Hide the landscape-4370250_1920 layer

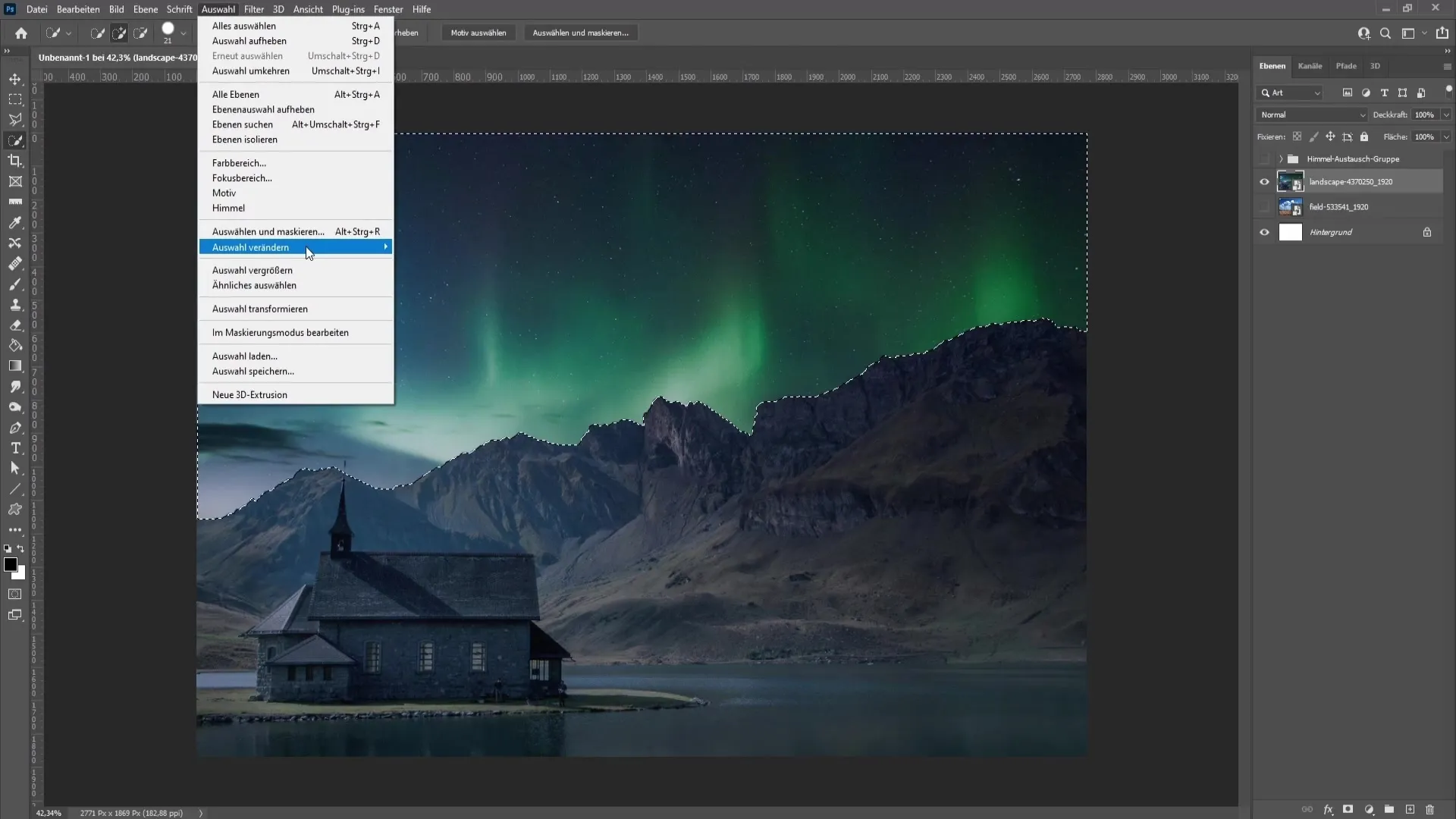(x=1264, y=182)
